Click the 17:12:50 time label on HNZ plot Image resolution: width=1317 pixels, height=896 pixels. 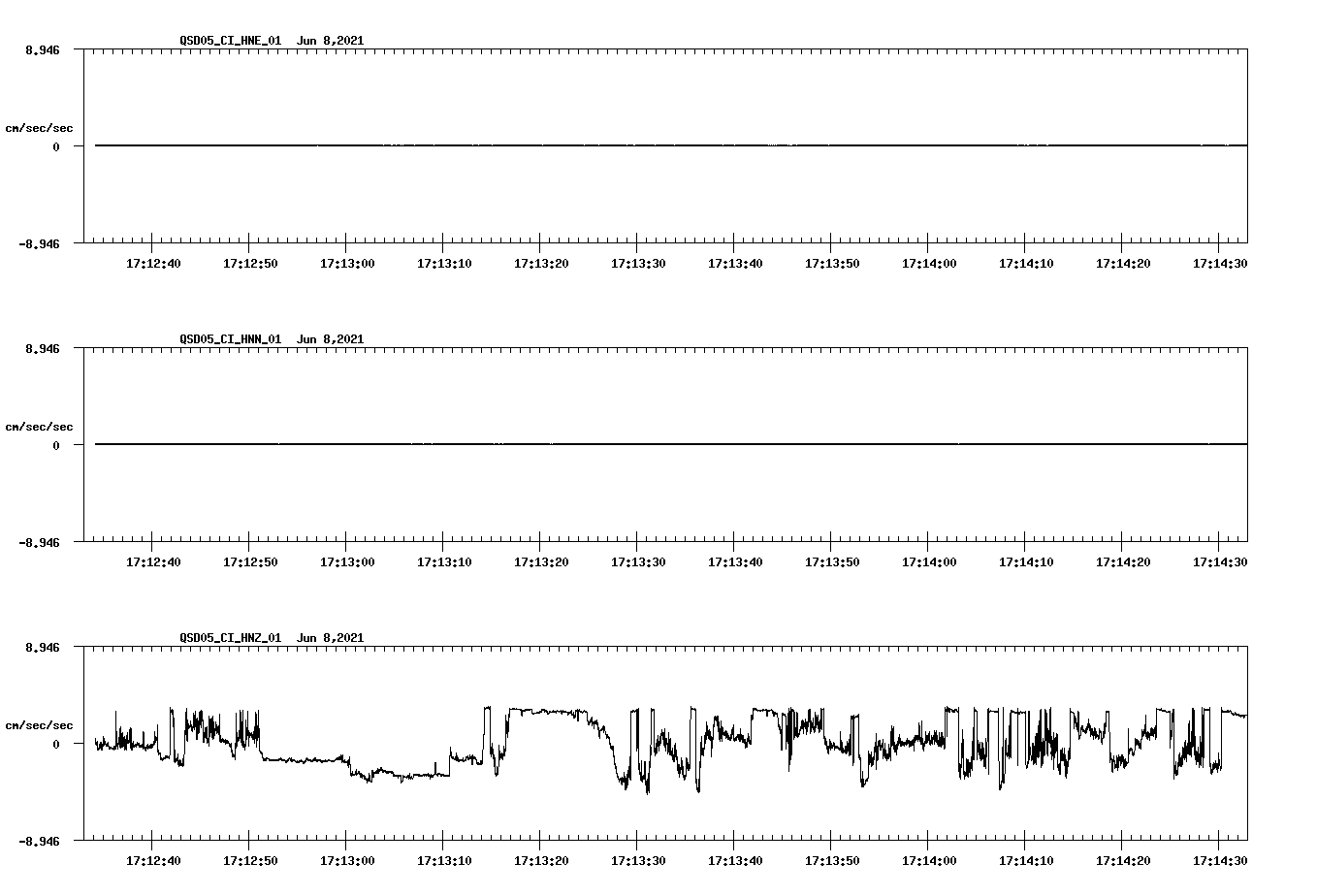click(250, 861)
